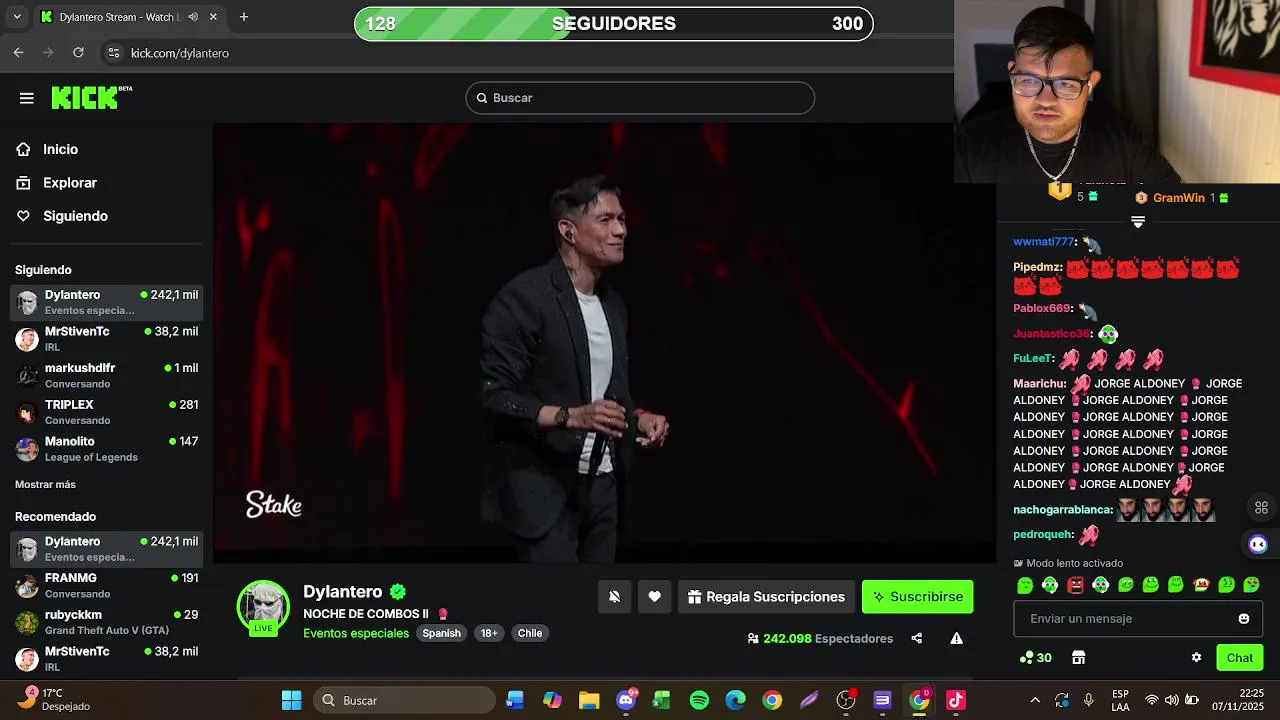Click the channel points balance 30
Viewport: 1280px width, 720px height.
click(1036, 657)
